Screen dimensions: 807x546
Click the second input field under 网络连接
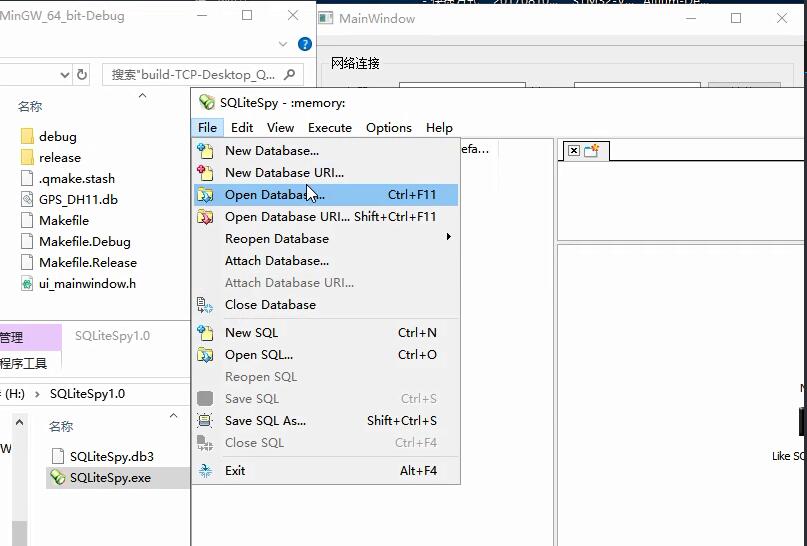click(637, 84)
